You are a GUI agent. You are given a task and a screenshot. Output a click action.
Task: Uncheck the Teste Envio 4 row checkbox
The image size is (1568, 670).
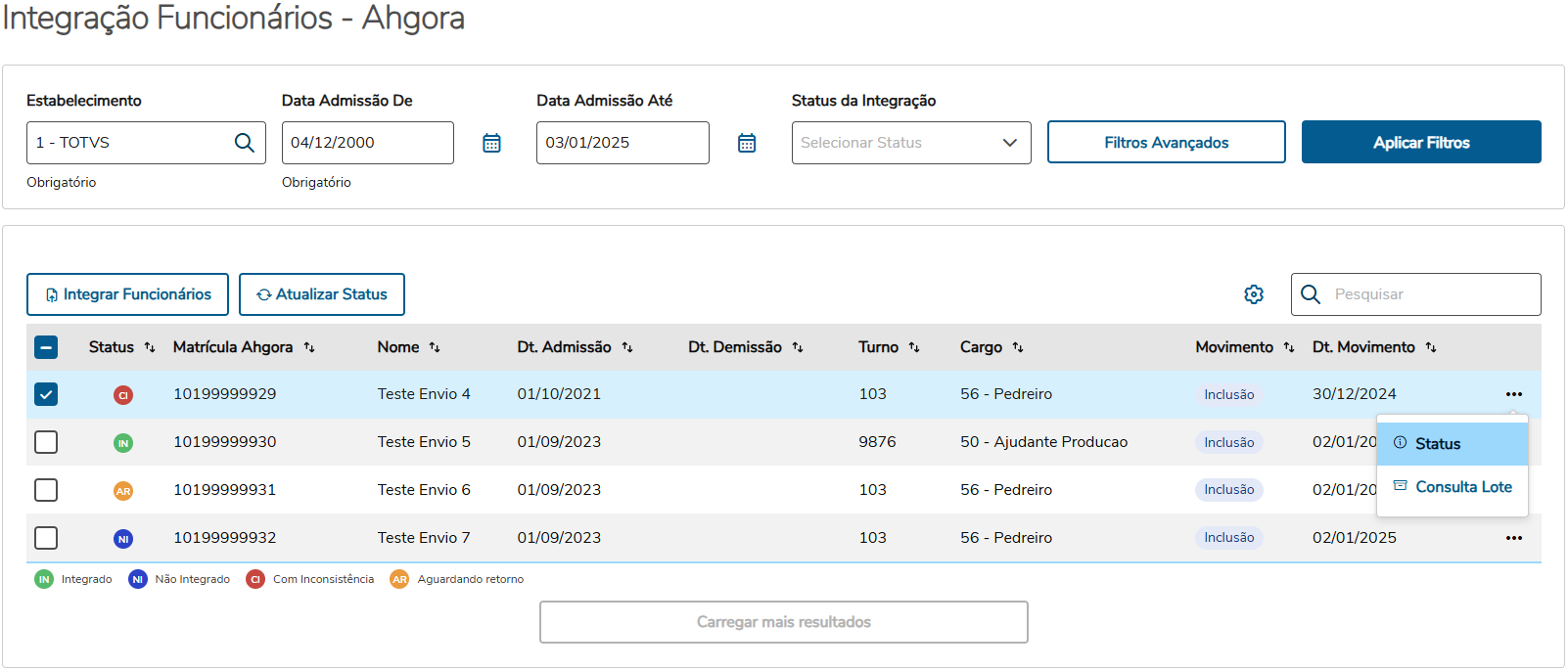point(46,394)
